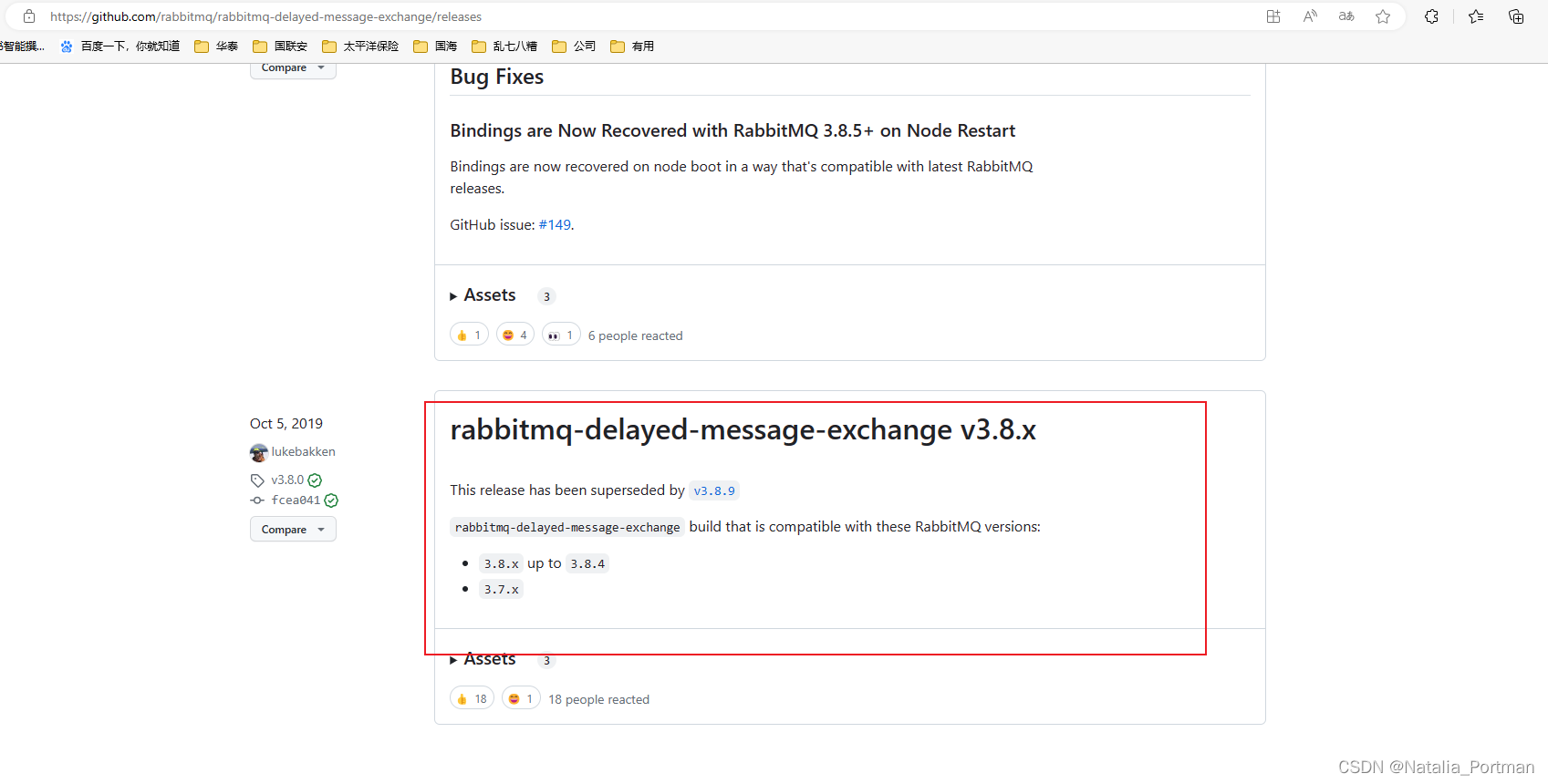Click lukebakken's avatar image

259,452
